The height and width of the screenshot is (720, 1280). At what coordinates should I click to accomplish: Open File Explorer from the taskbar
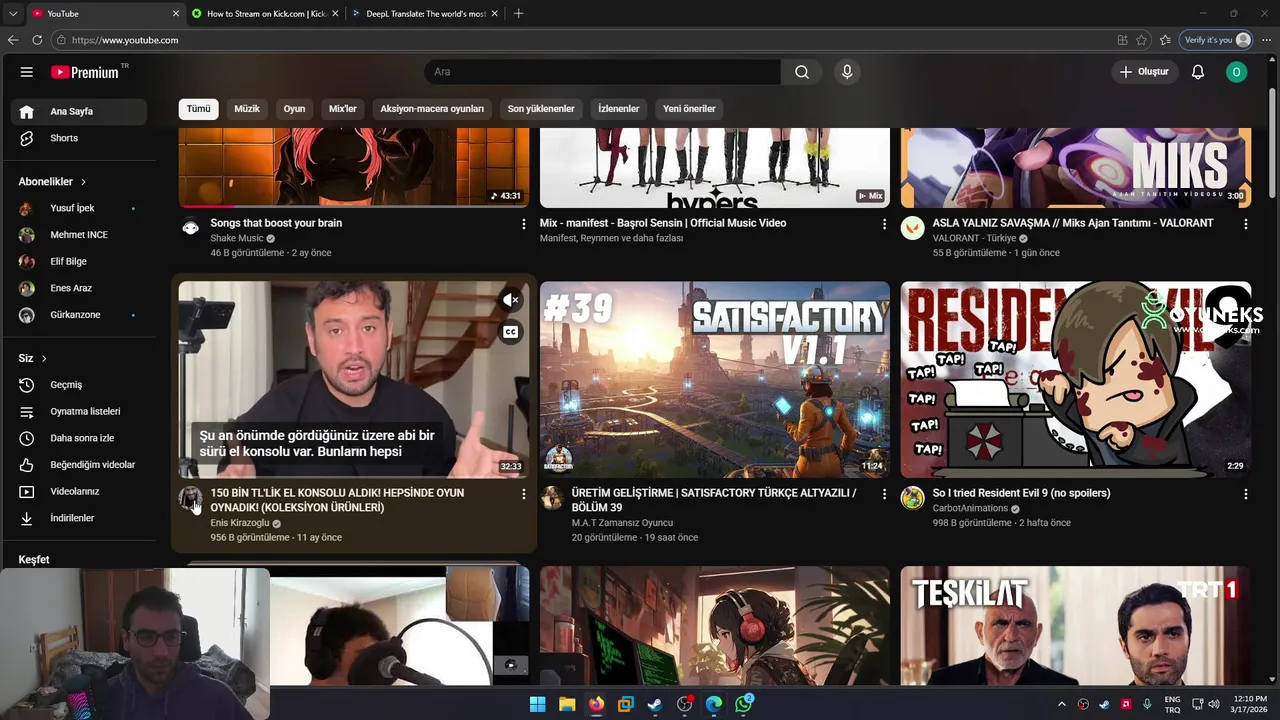pyautogui.click(x=567, y=704)
